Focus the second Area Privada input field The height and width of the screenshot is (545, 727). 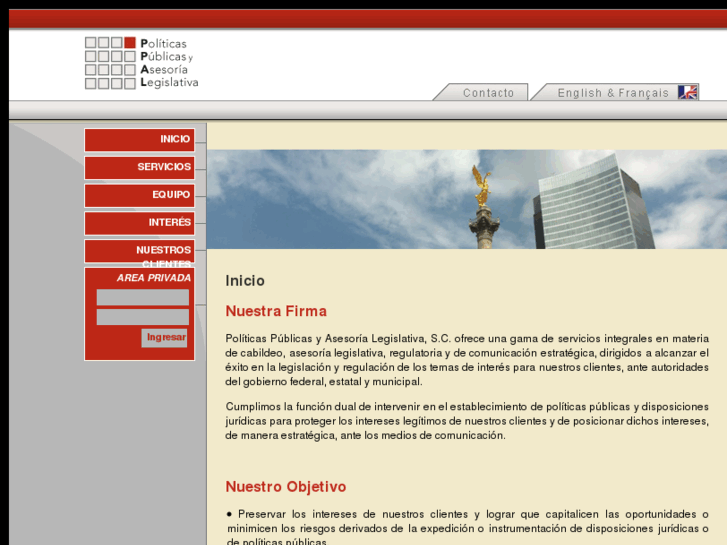point(143,317)
